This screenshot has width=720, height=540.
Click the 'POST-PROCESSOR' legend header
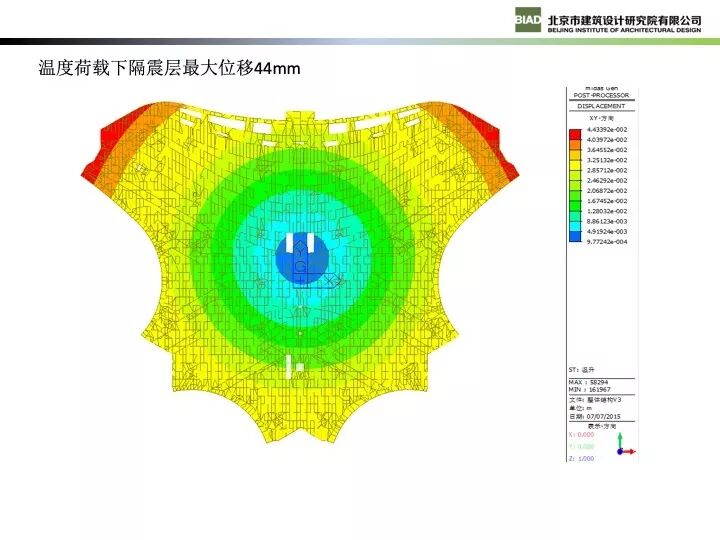click(601, 95)
